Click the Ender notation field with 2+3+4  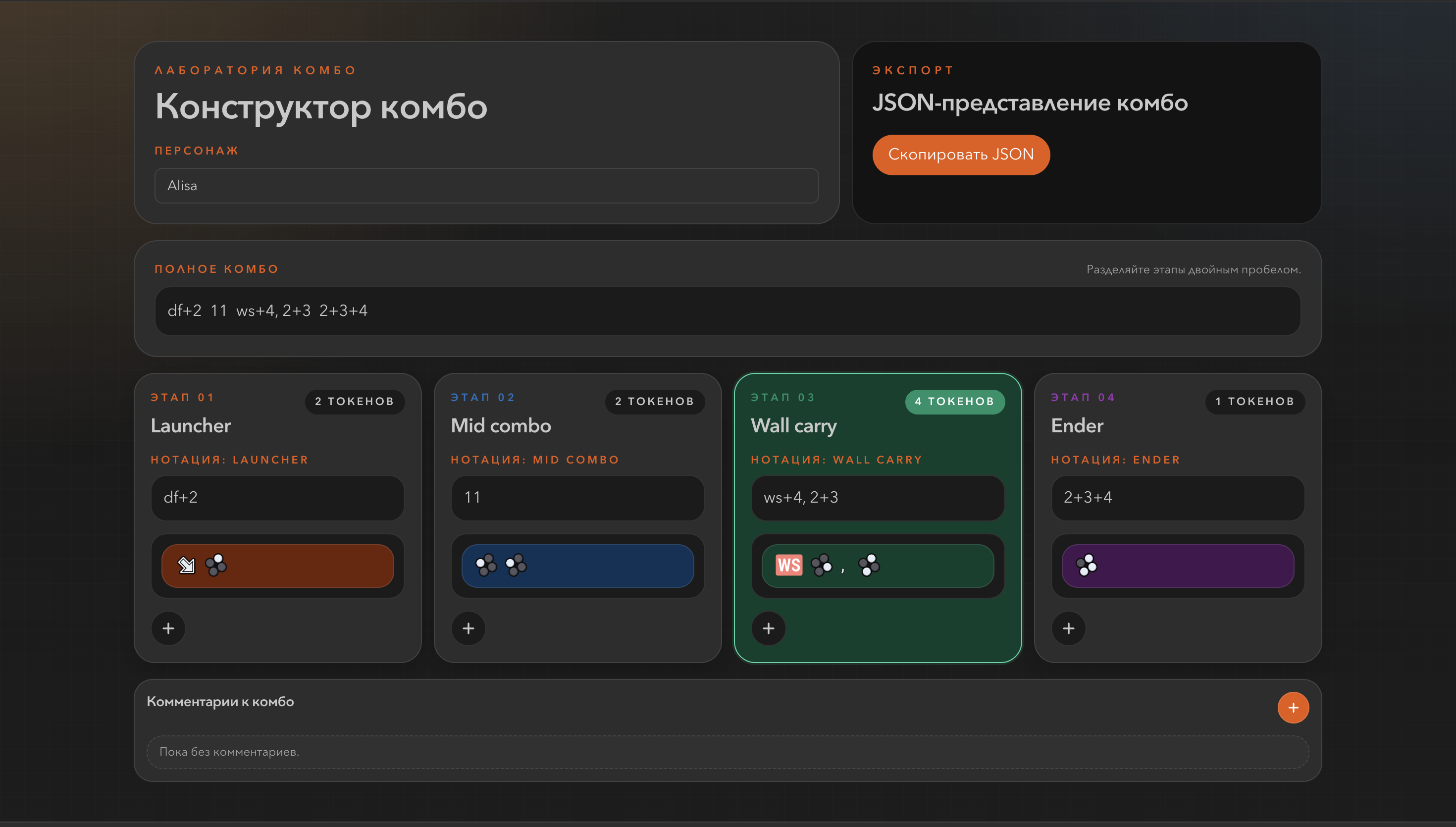click(x=1178, y=498)
